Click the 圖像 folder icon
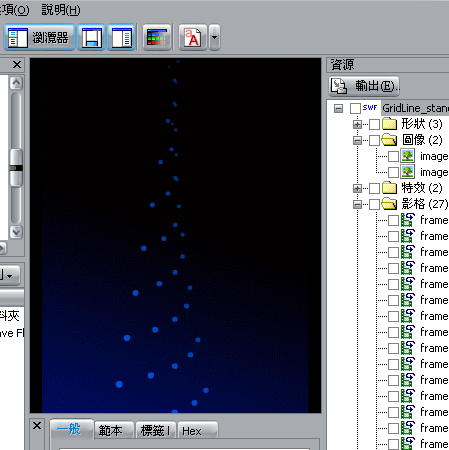449x450 pixels. 389,140
